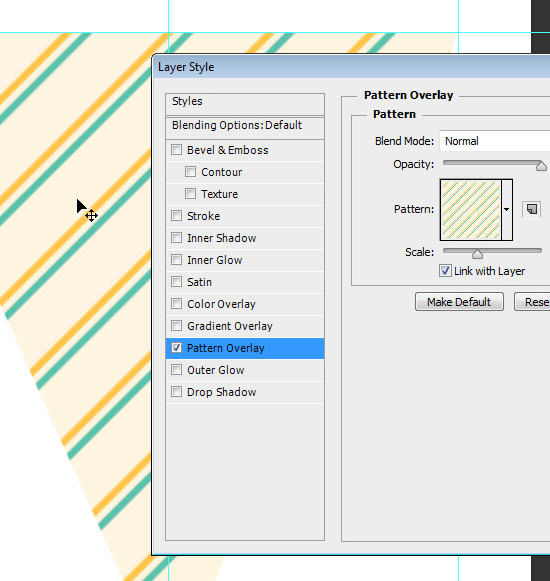Click the Scale slider handle
Screen dimensions: 550x581
tap(477, 254)
